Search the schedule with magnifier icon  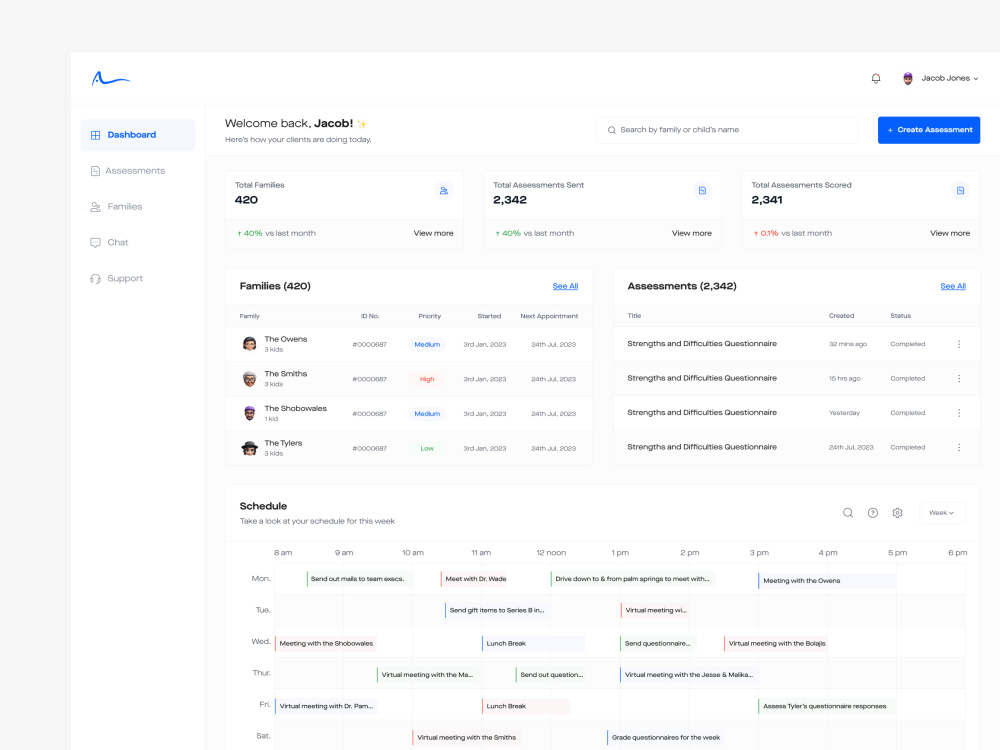point(848,513)
